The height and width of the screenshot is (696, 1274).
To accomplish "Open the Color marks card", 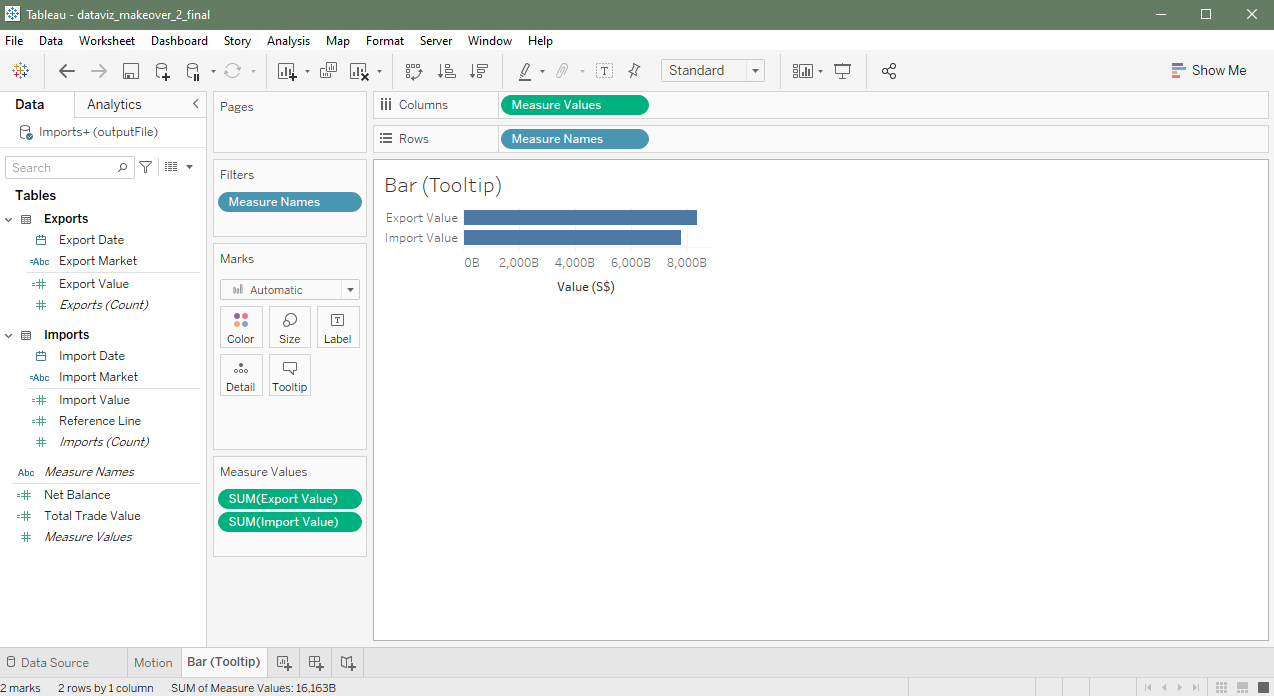I will click(x=241, y=327).
